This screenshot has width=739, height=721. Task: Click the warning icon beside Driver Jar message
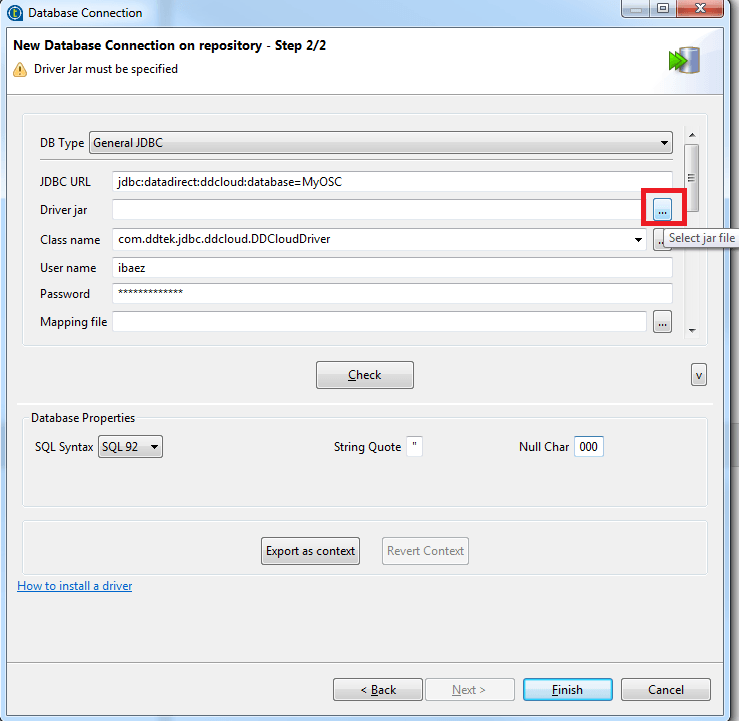click(x=20, y=69)
